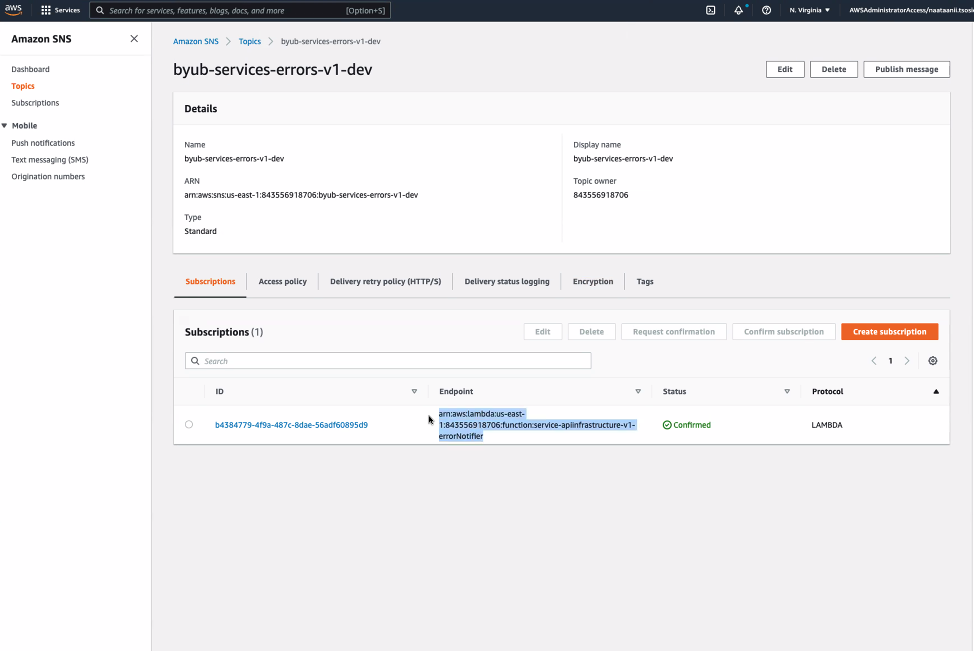Image resolution: width=974 pixels, height=651 pixels.
Task: Go to previous subscriptions page
Action: 874,361
